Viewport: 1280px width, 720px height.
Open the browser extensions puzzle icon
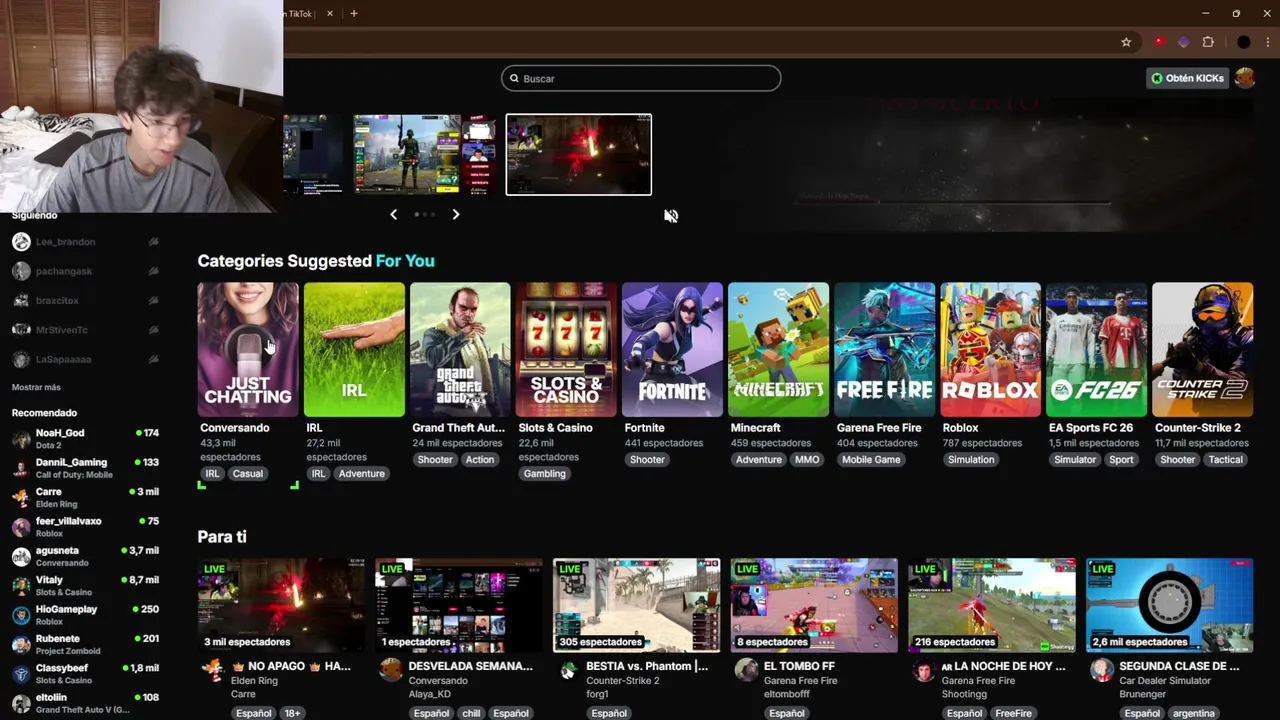click(1208, 42)
